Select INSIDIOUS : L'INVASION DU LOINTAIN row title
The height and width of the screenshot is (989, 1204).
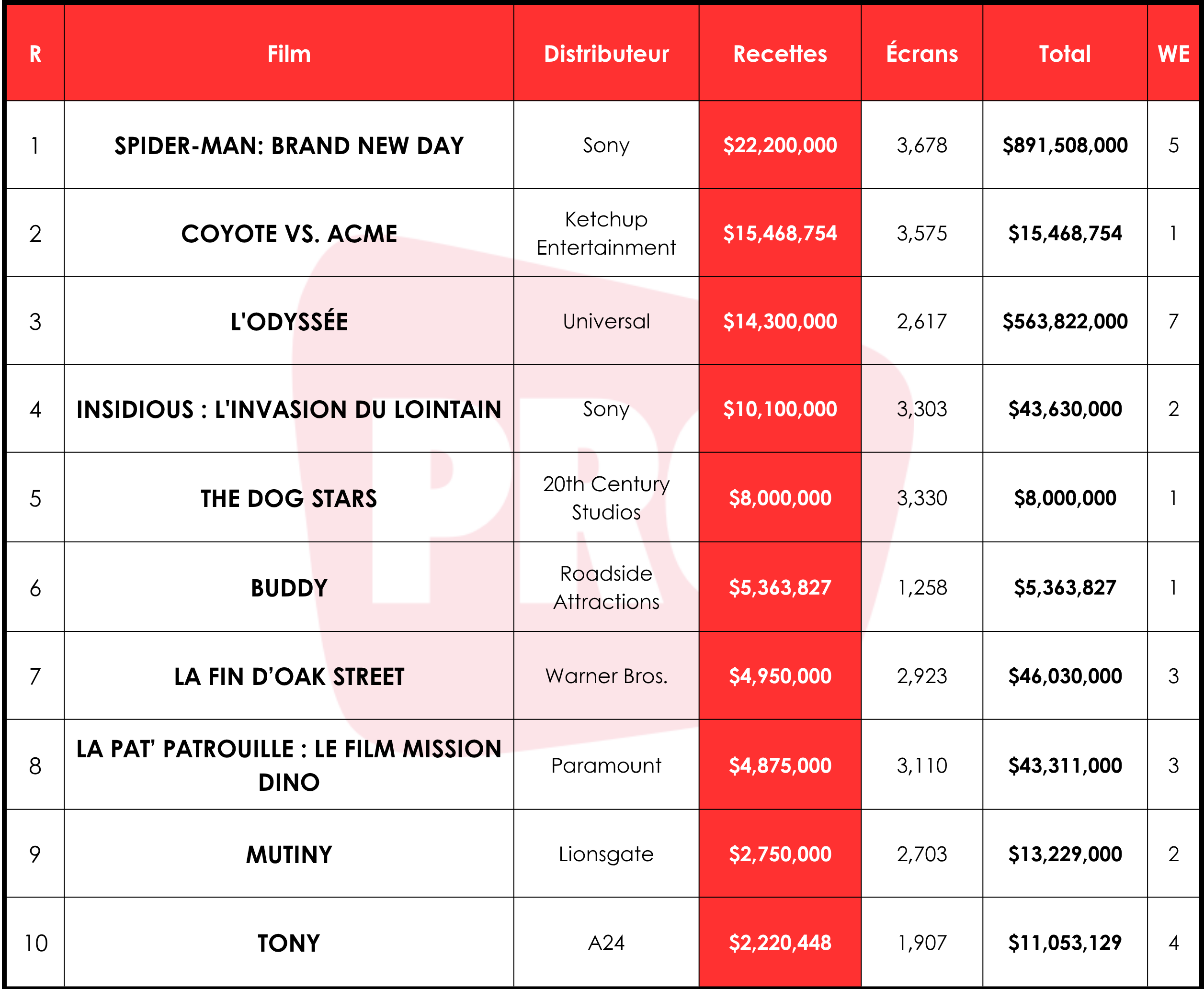click(x=289, y=409)
